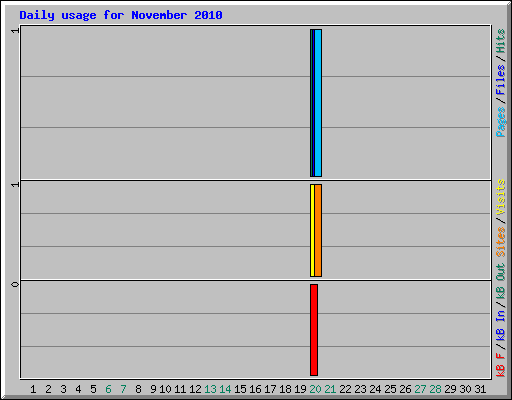The height and width of the screenshot is (400, 512).
Task: Click day 12 on the x-axis
Action: (x=195, y=389)
